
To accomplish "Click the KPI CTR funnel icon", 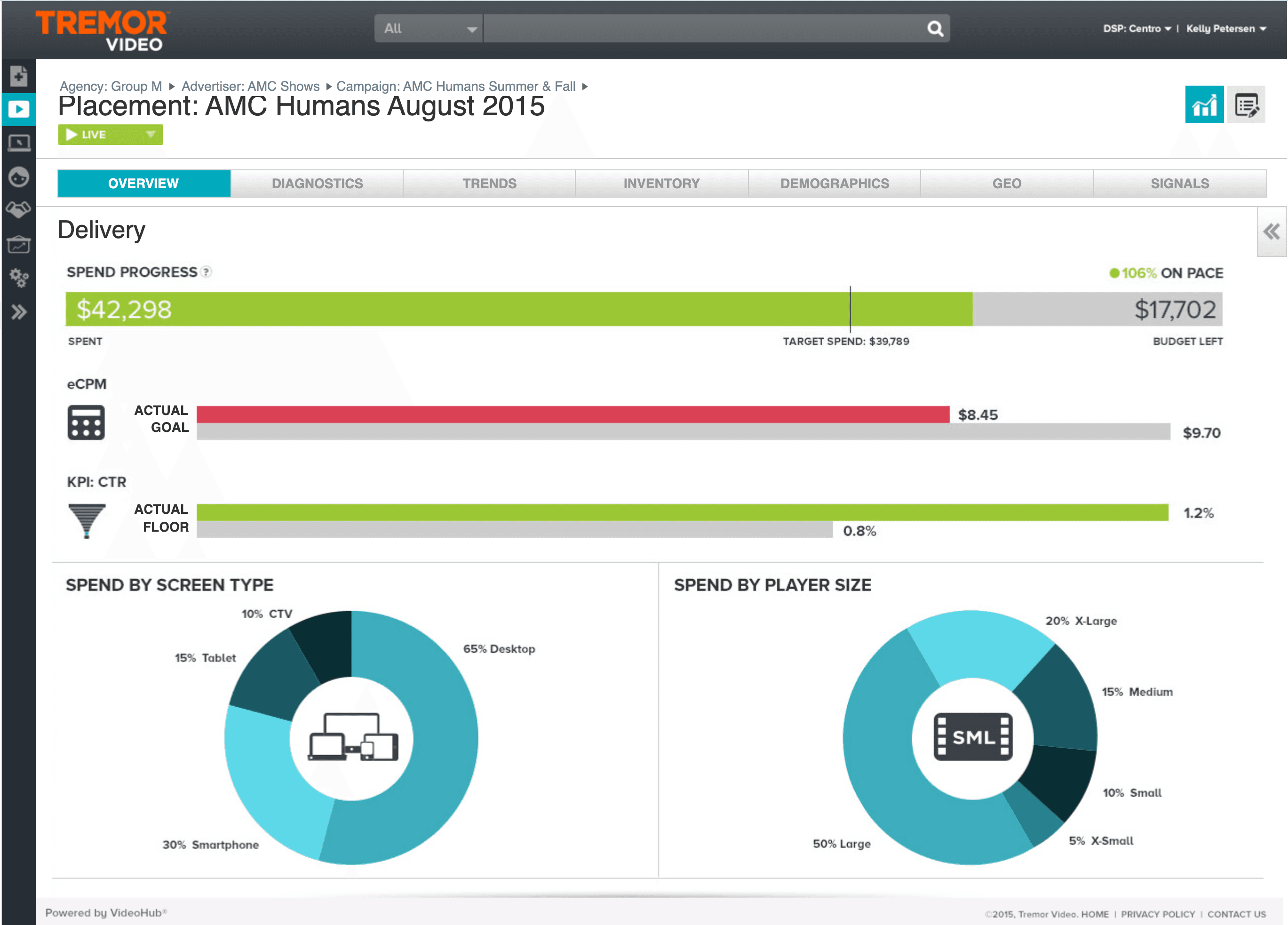I will pos(86,521).
